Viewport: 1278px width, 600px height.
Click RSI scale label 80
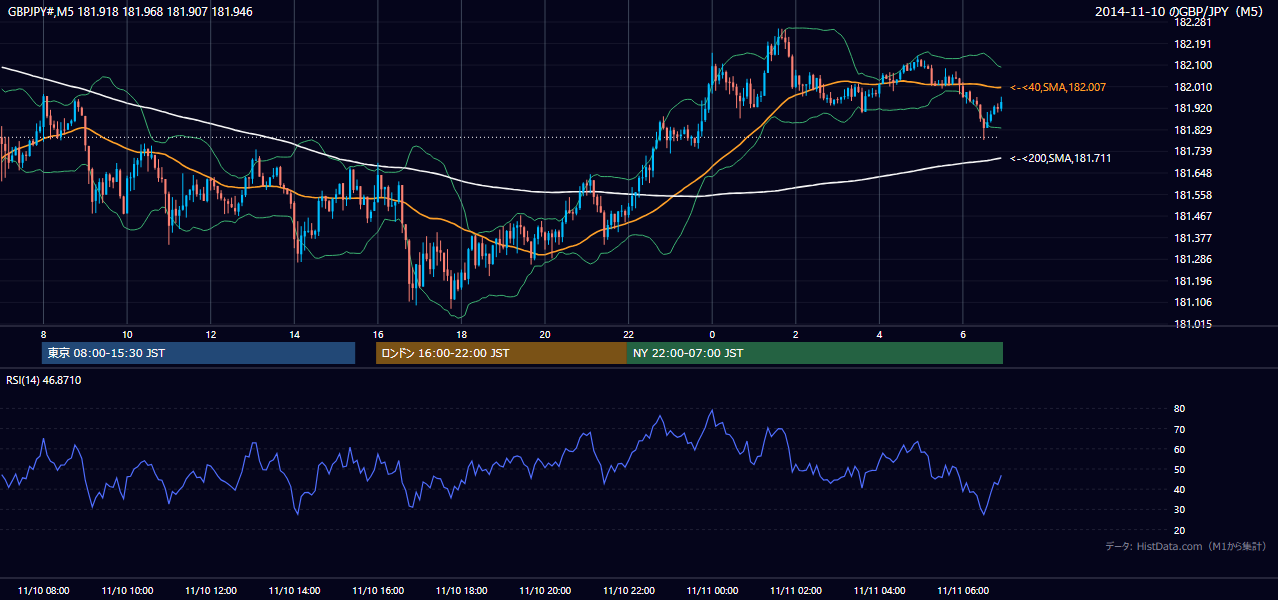click(x=1180, y=409)
